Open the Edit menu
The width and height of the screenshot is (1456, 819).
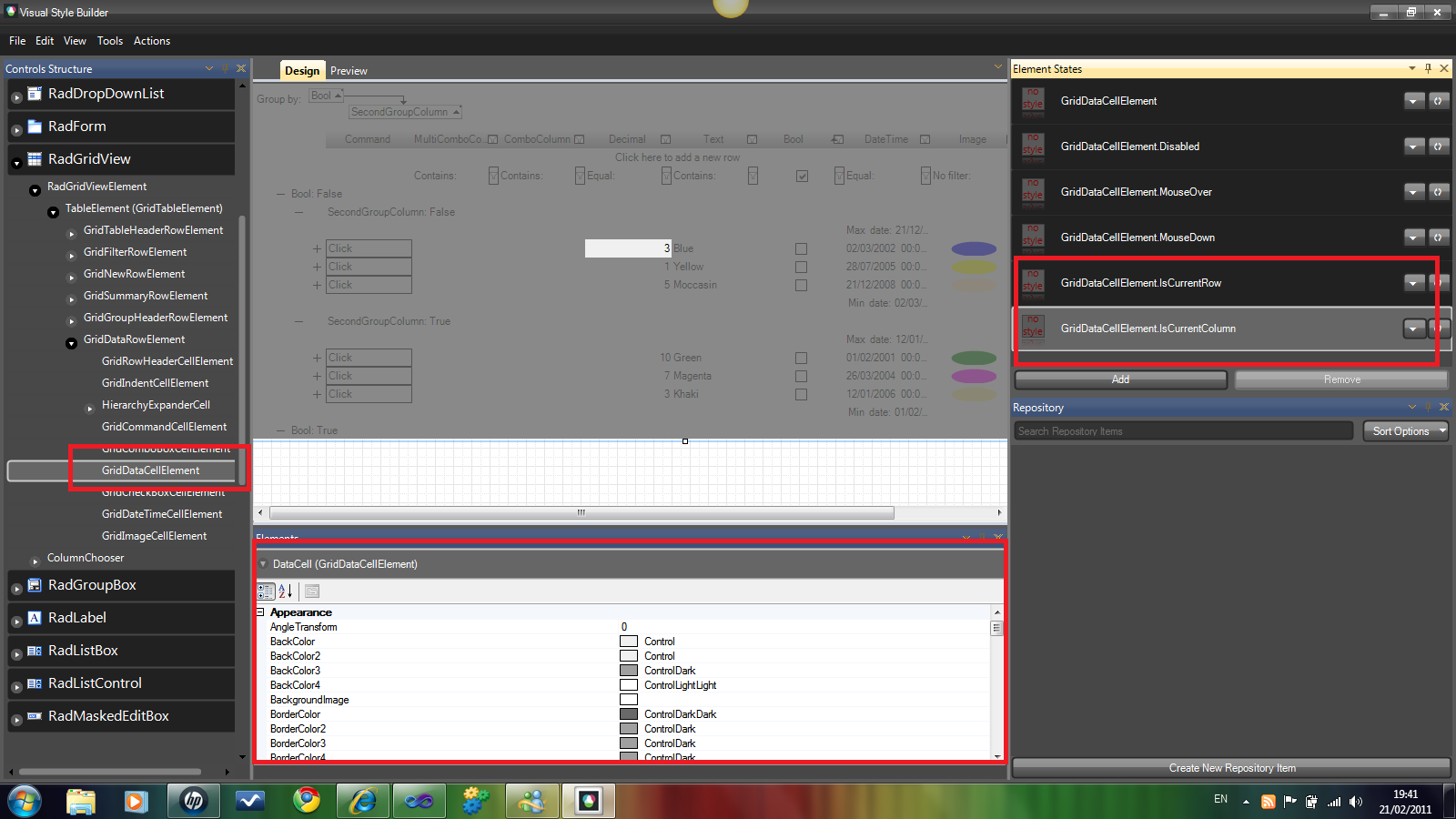(x=45, y=41)
